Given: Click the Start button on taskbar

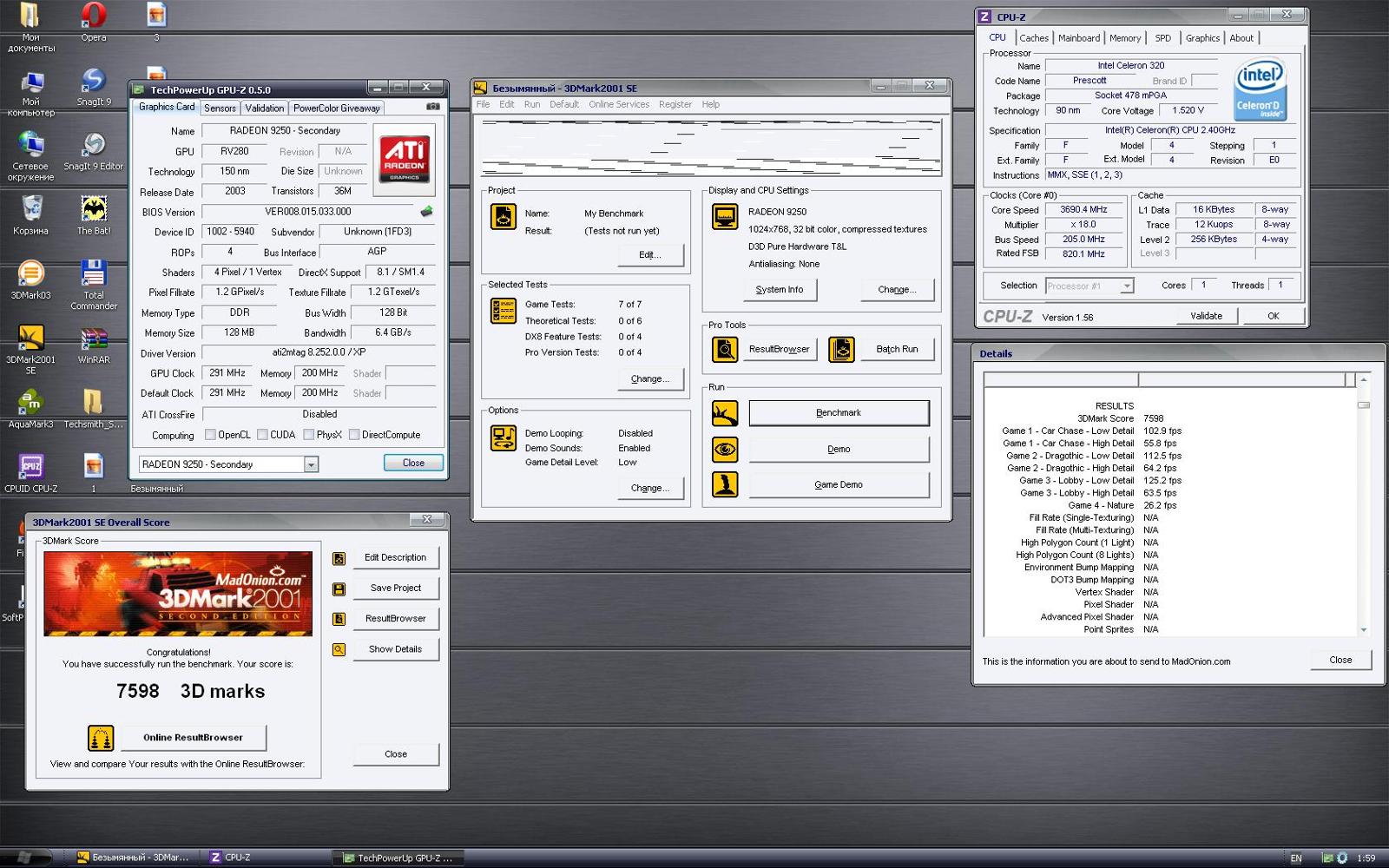Looking at the screenshot, I should pyautogui.click(x=25, y=858).
